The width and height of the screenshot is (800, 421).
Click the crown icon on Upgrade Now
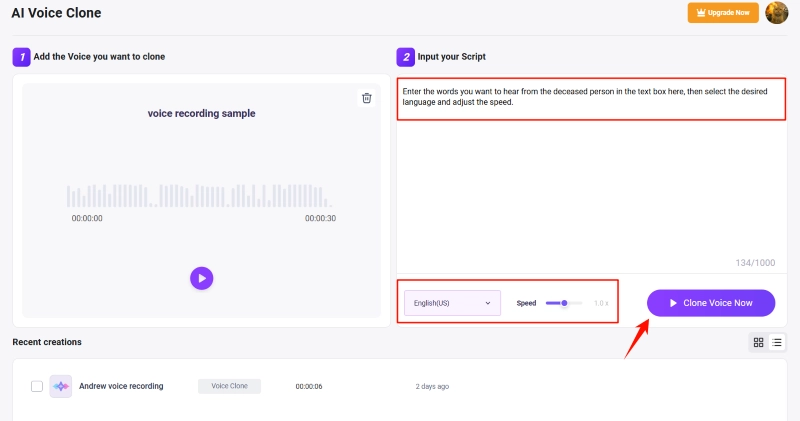coord(699,13)
